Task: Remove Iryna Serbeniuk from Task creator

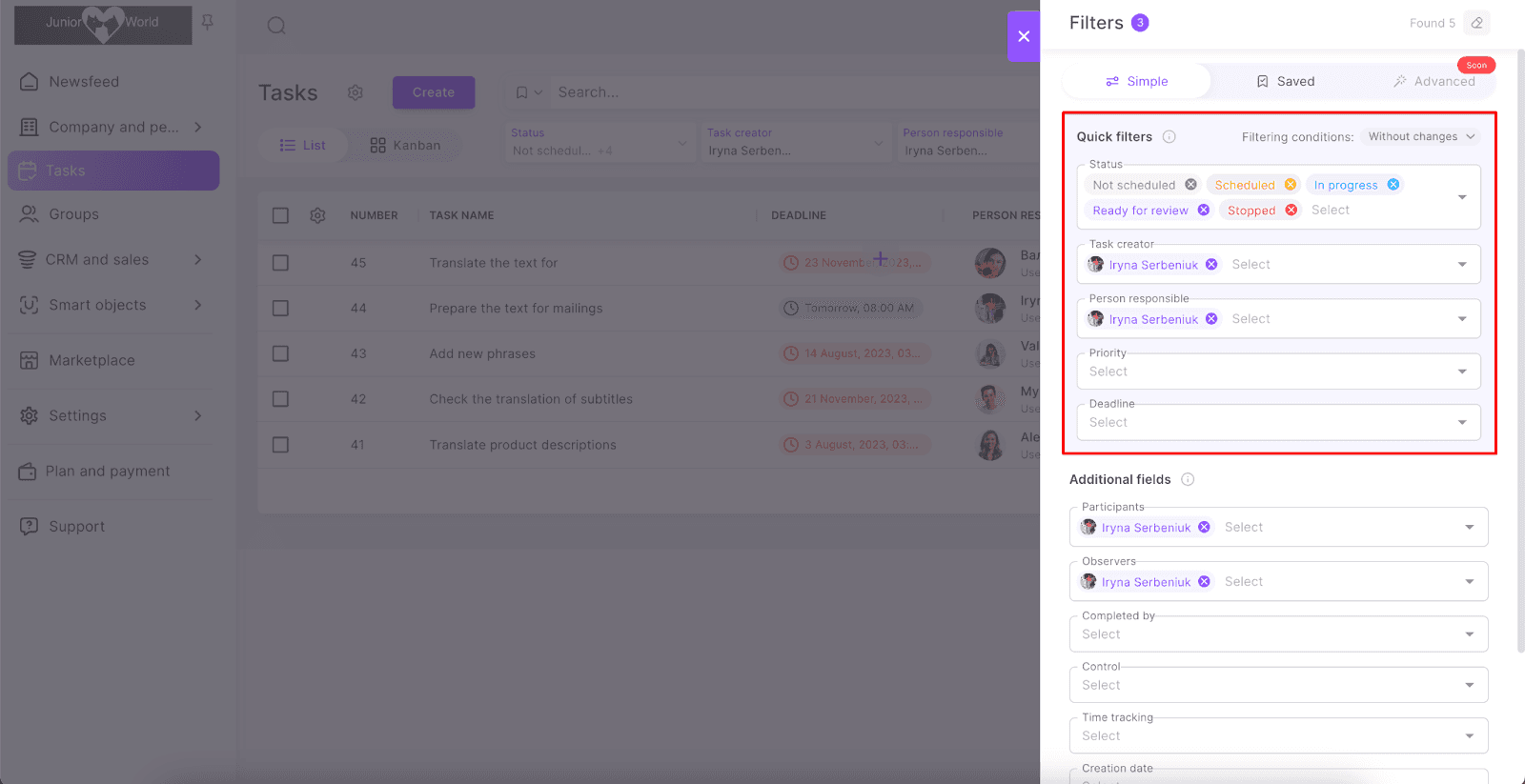Action: [1211, 265]
